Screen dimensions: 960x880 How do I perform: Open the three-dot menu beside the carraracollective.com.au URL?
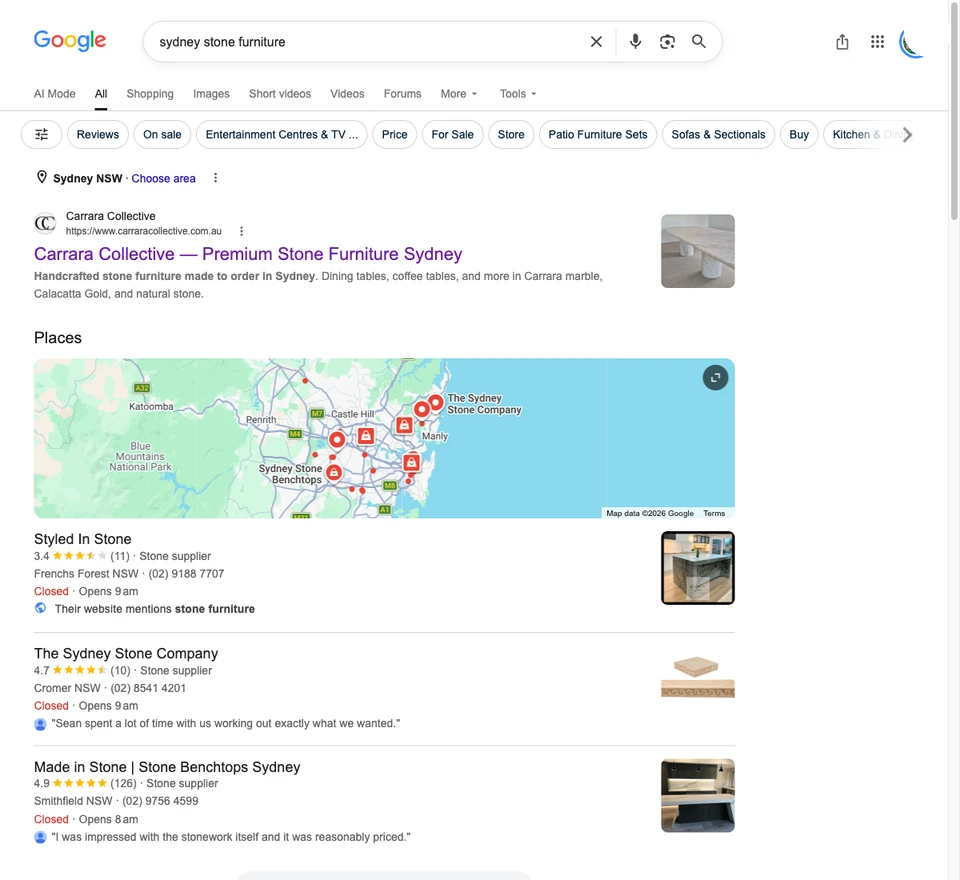coord(241,231)
